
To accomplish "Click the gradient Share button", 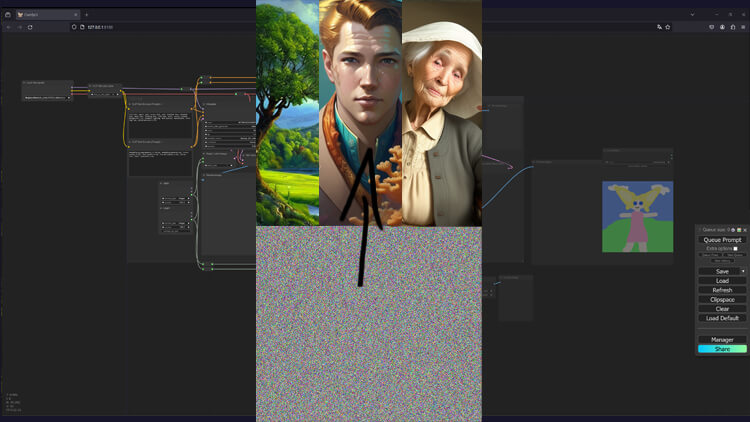I will (x=721, y=349).
